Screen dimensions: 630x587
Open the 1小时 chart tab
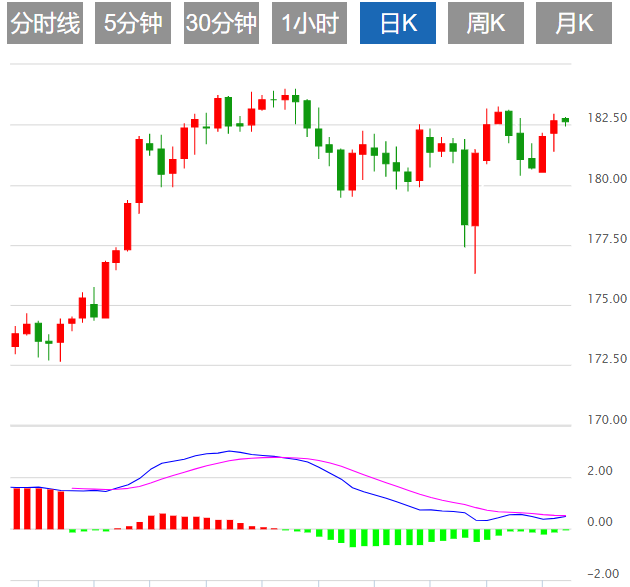309,23
